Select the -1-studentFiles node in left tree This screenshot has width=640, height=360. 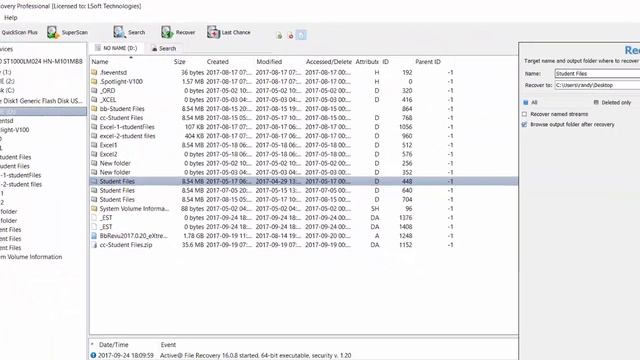click(21, 175)
